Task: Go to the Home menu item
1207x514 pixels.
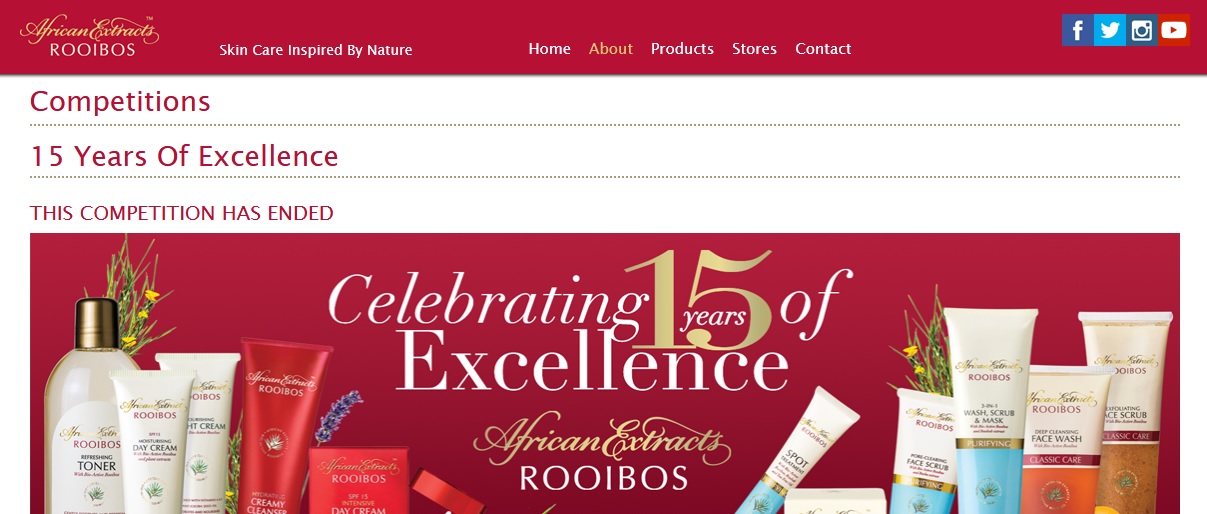Action: [x=549, y=48]
